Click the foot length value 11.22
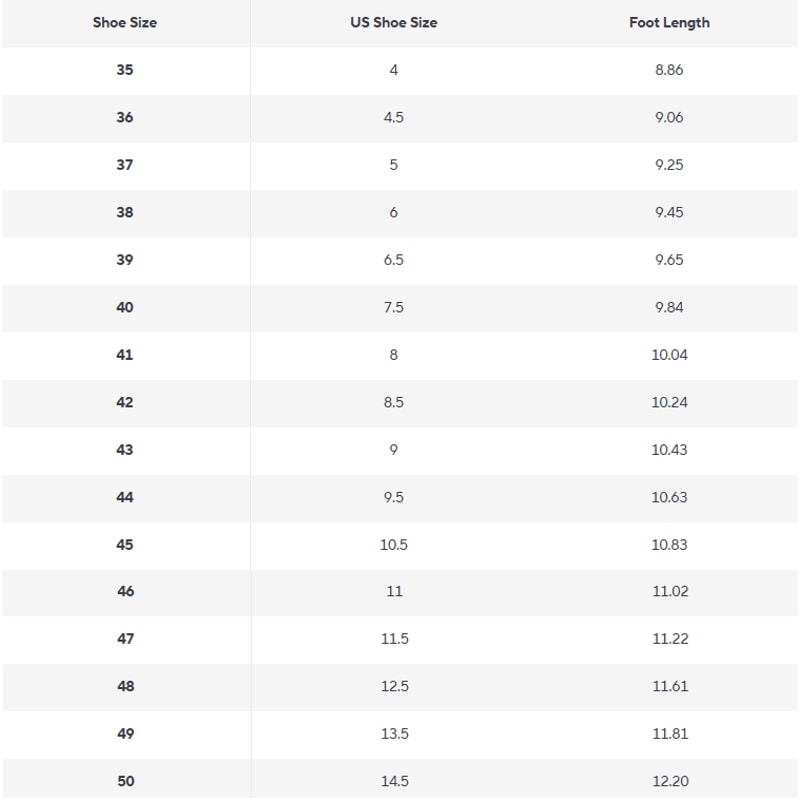Screen dimensions: 800x800 (669, 639)
